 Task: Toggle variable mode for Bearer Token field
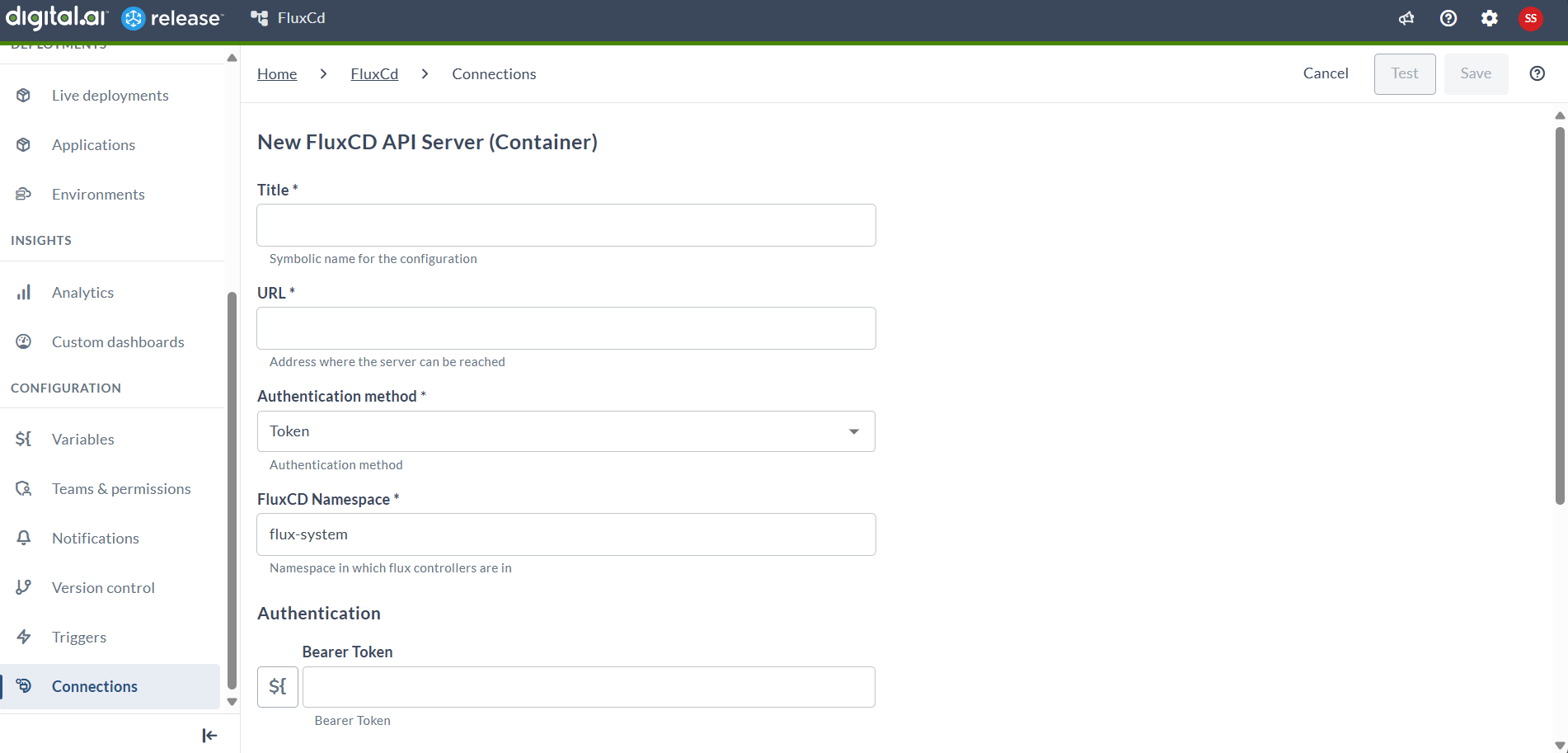coord(278,686)
